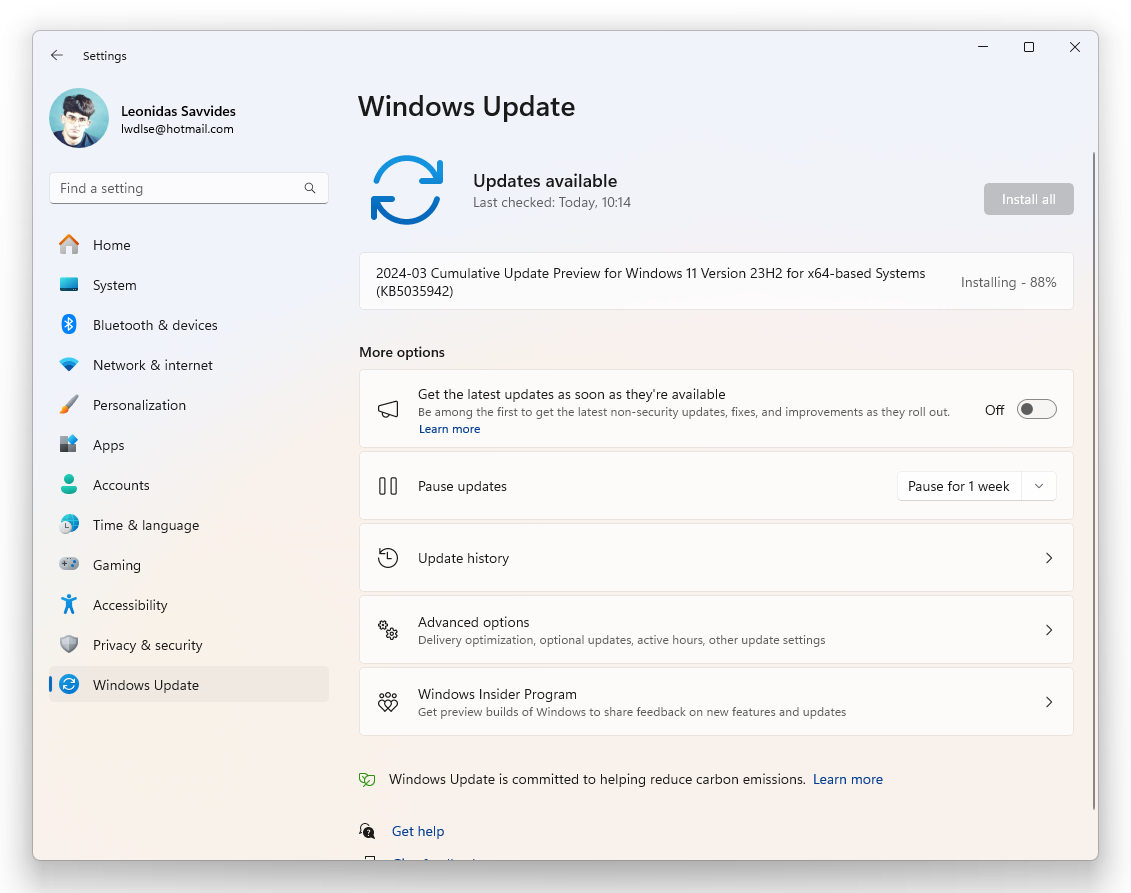The image size is (1131, 893).
Task: Click the large blue update sync arrows icon
Action: [x=407, y=190]
